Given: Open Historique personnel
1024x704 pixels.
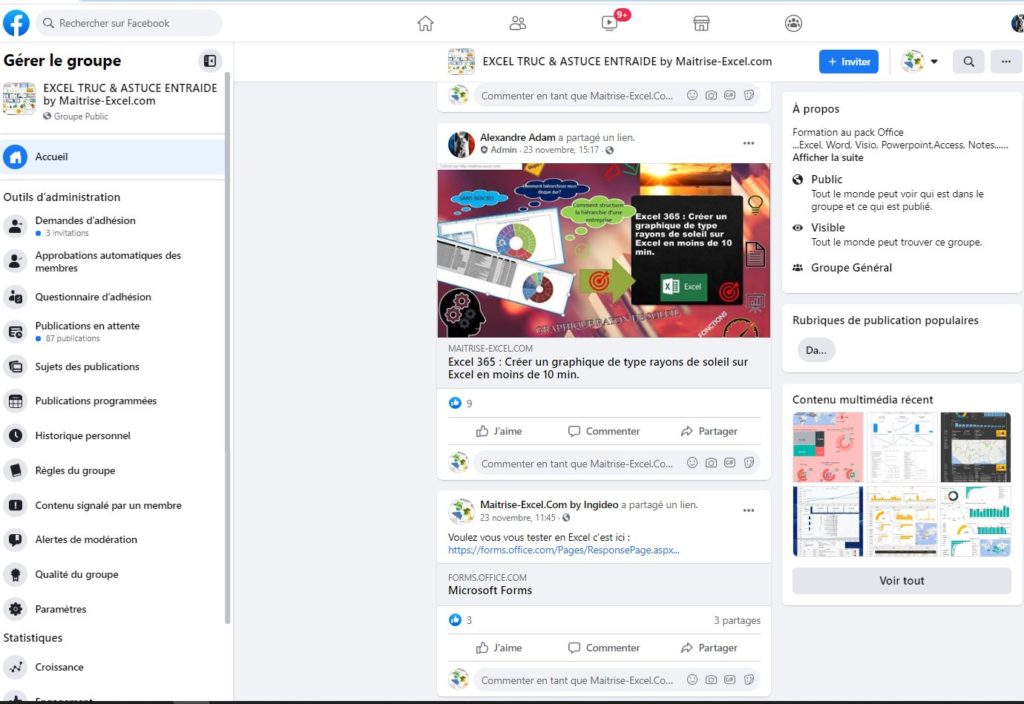Looking at the screenshot, I should coord(112,436).
